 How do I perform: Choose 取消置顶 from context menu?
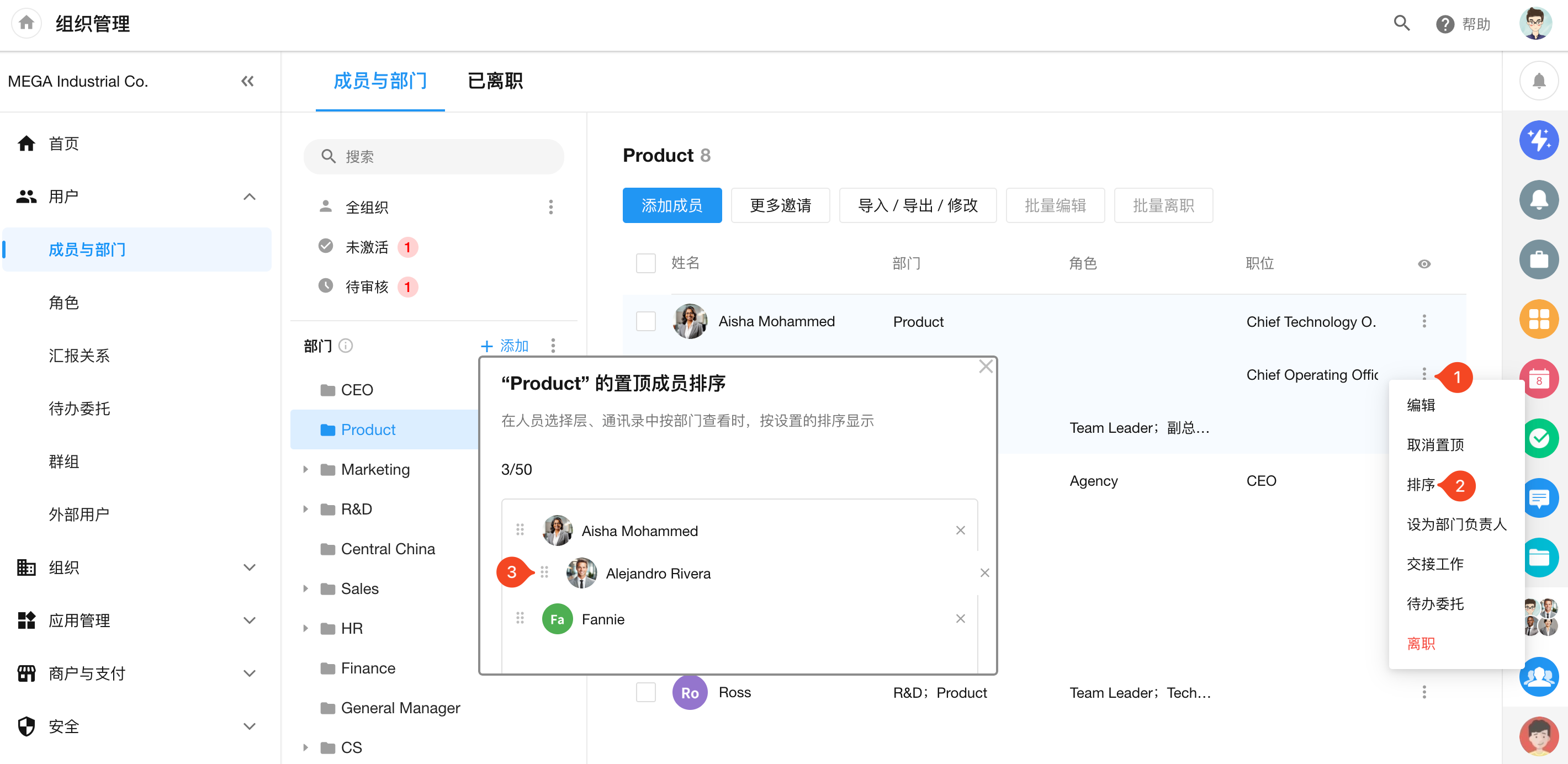1435,444
